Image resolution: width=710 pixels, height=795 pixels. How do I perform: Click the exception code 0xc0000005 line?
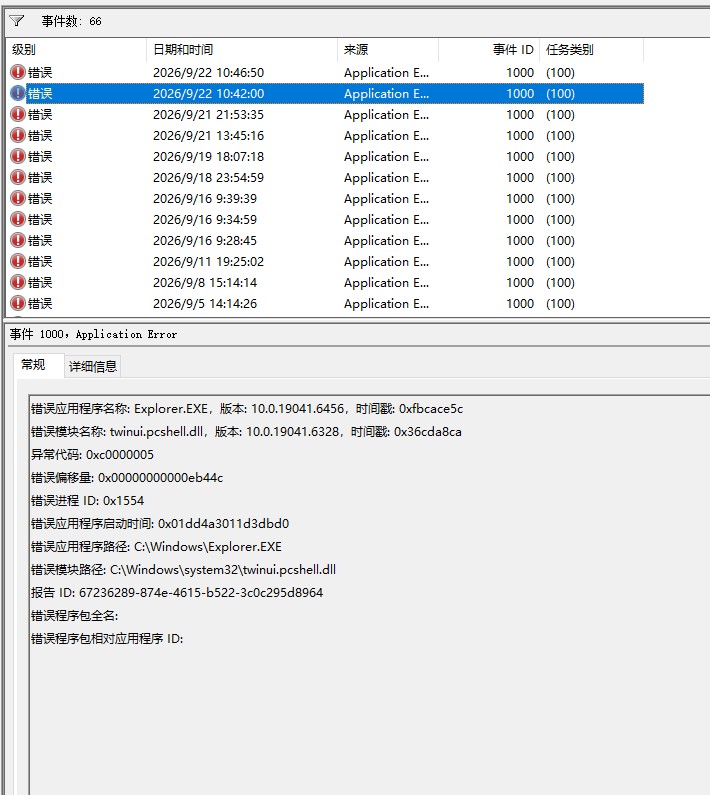point(92,454)
